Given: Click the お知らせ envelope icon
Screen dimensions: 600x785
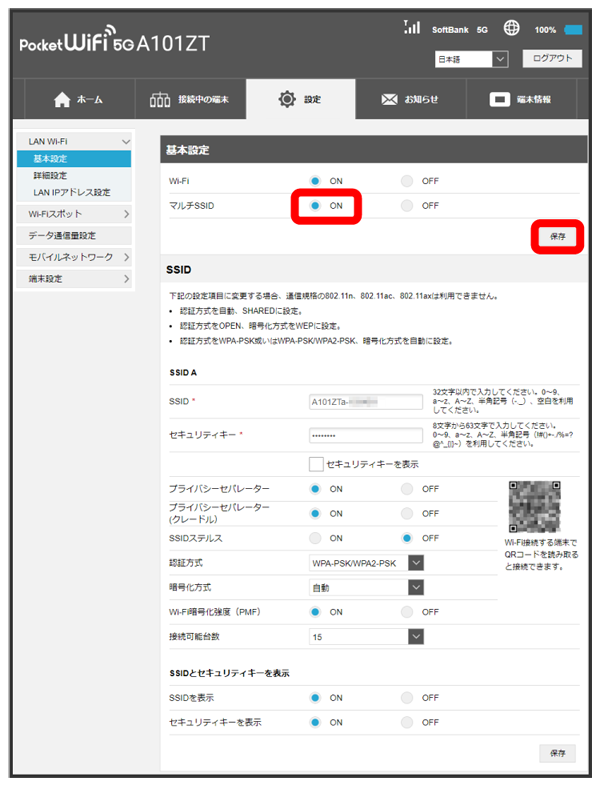Looking at the screenshot, I should point(390,100).
